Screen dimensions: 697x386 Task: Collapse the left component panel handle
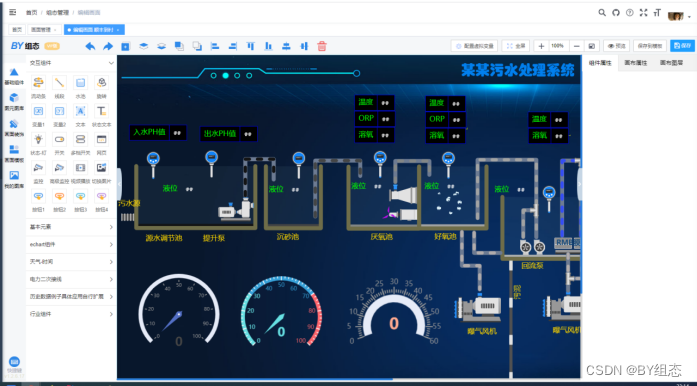(119, 184)
